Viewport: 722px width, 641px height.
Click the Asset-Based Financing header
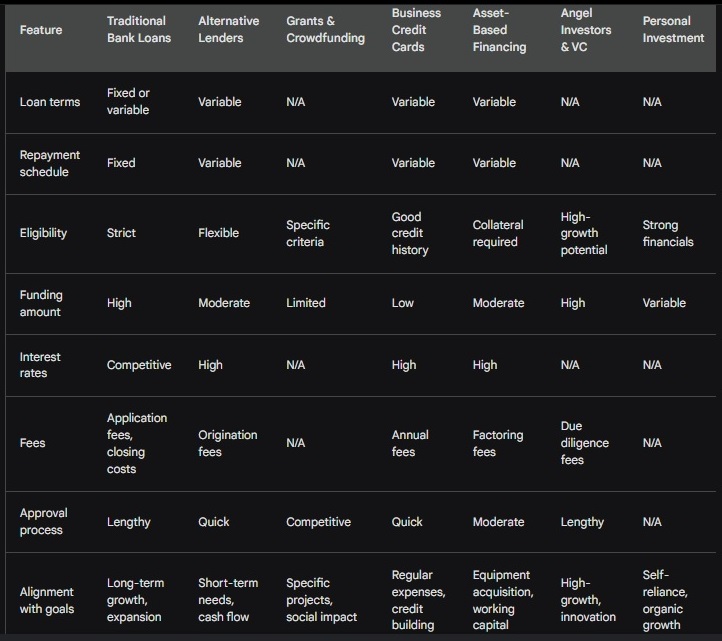point(499,30)
